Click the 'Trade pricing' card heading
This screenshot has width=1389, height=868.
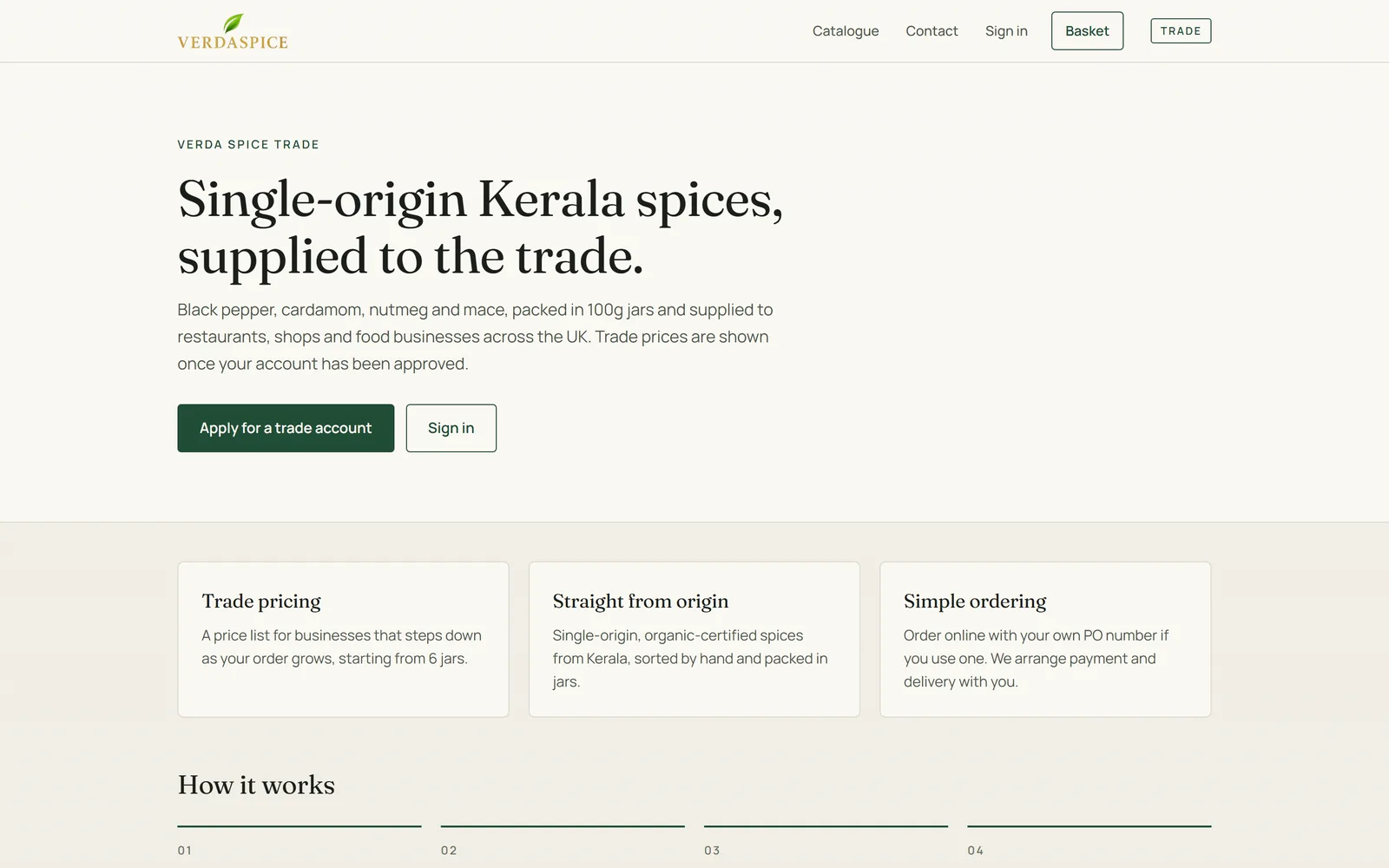(x=261, y=601)
